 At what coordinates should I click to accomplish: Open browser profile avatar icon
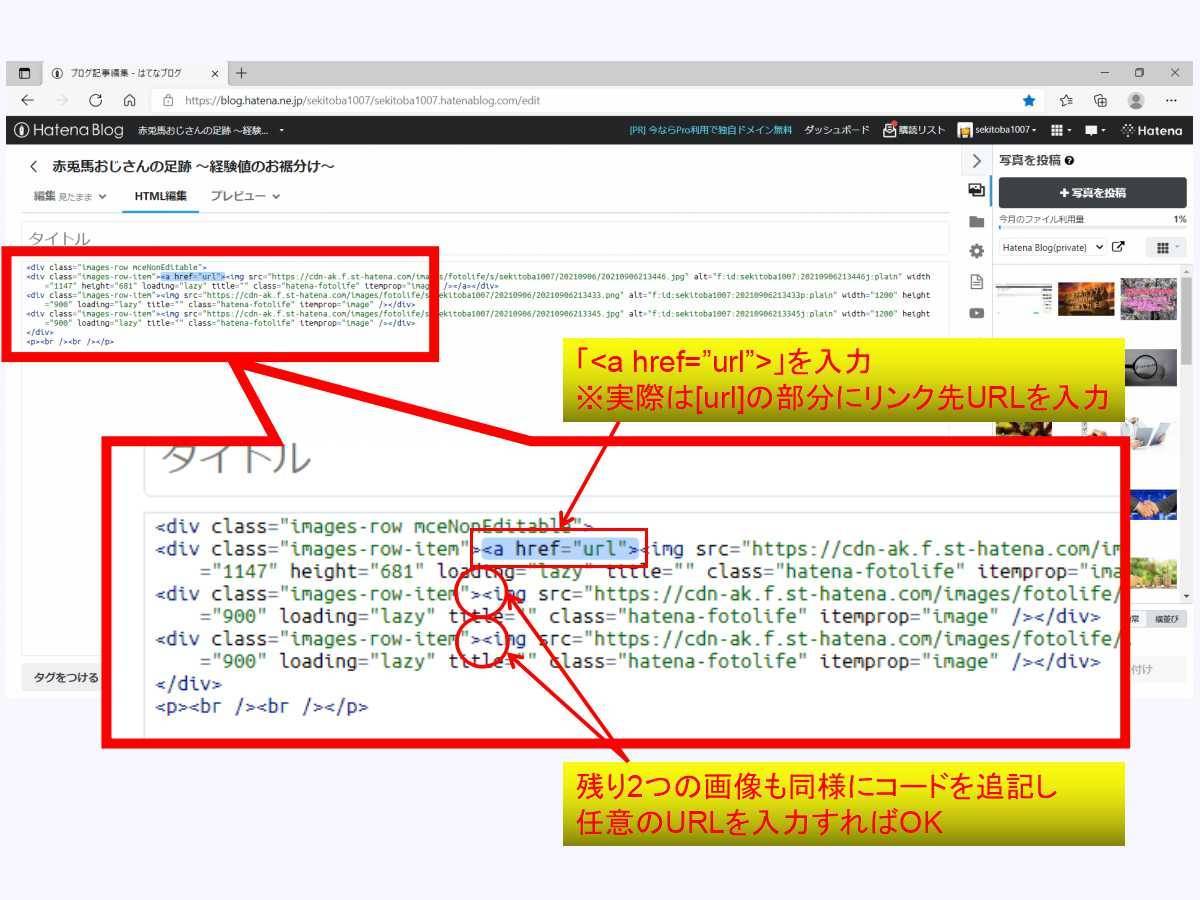pyautogui.click(x=1136, y=100)
